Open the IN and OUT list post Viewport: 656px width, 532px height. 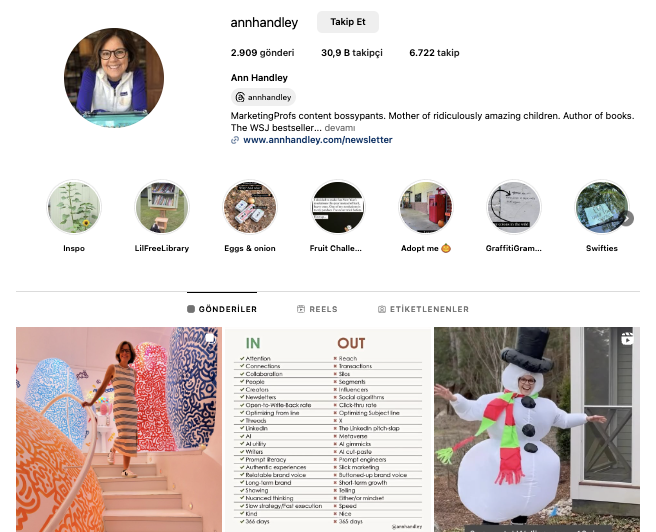(x=328, y=430)
